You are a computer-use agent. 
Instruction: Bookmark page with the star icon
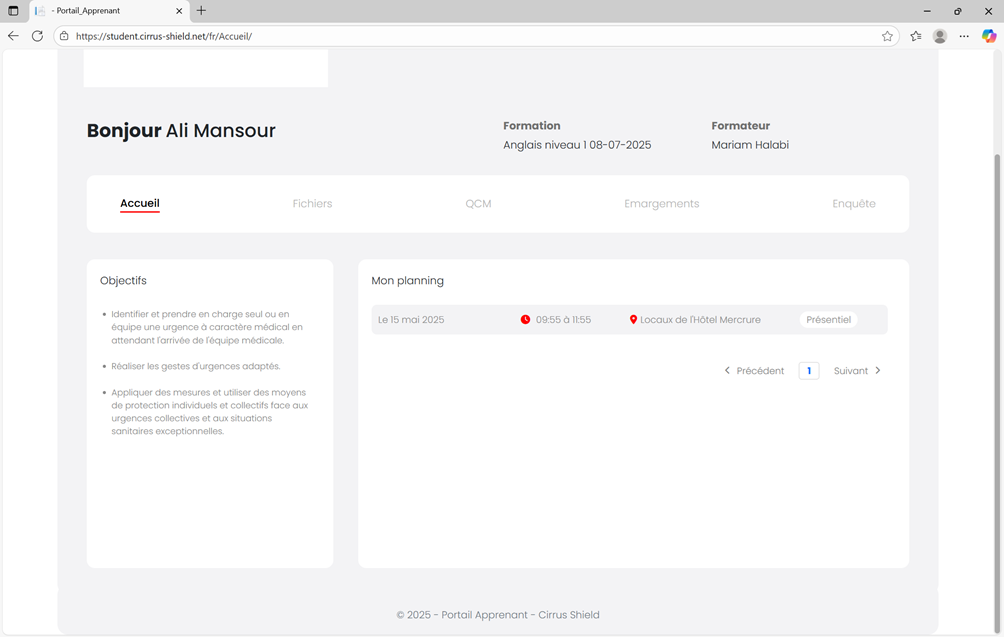point(887,36)
